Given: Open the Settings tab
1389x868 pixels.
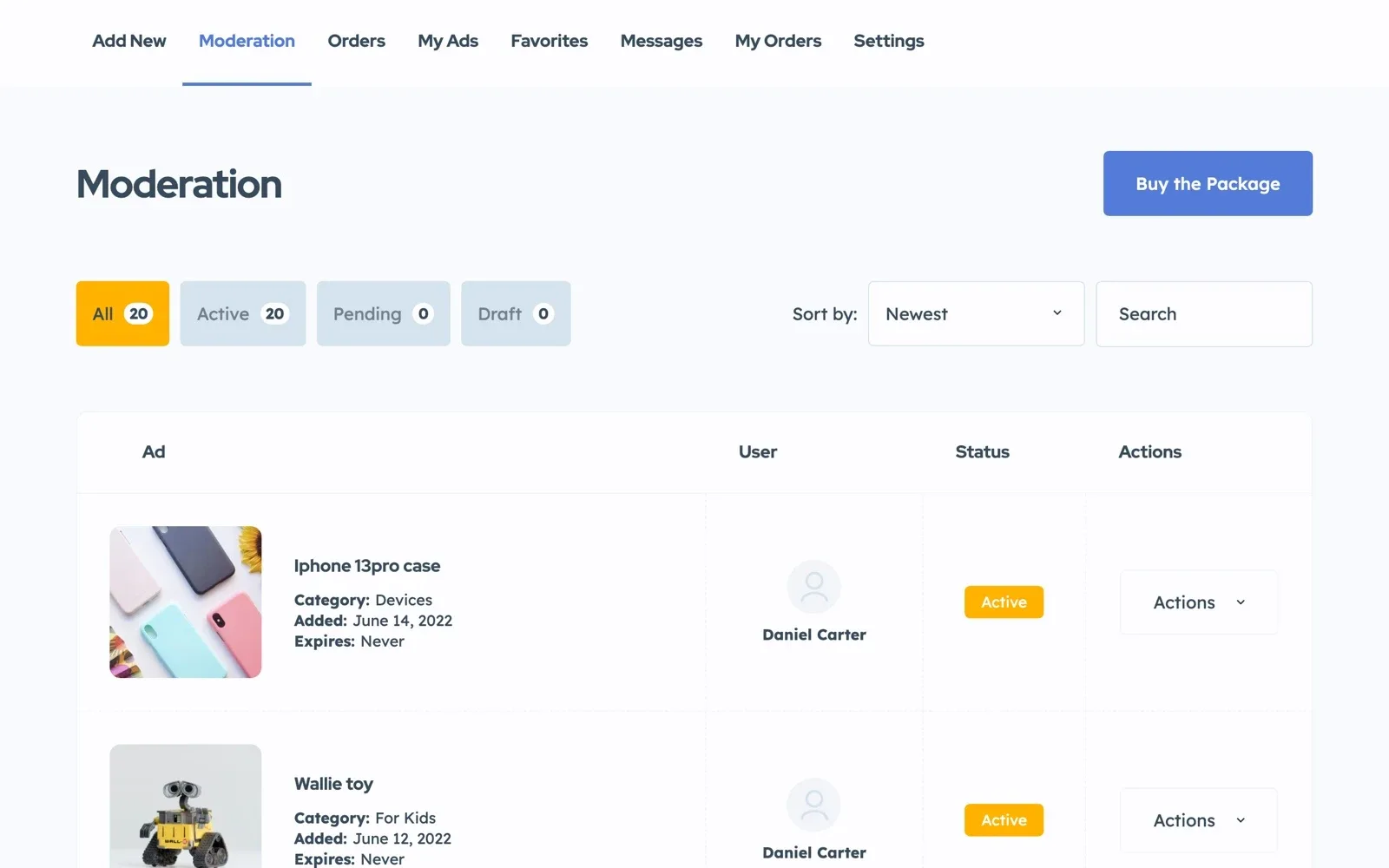Looking at the screenshot, I should click(x=888, y=41).
